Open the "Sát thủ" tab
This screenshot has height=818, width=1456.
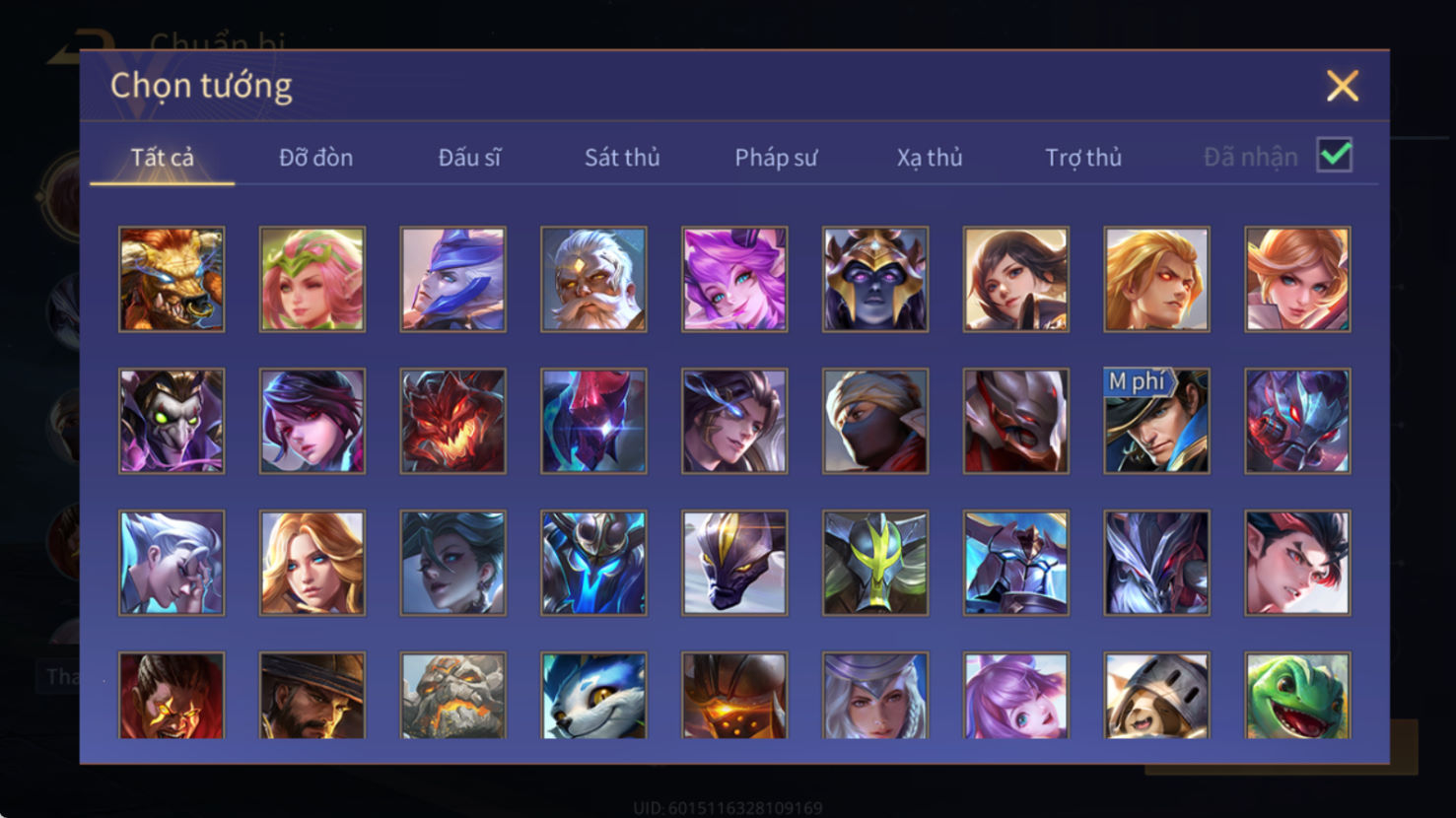(622, 158)
